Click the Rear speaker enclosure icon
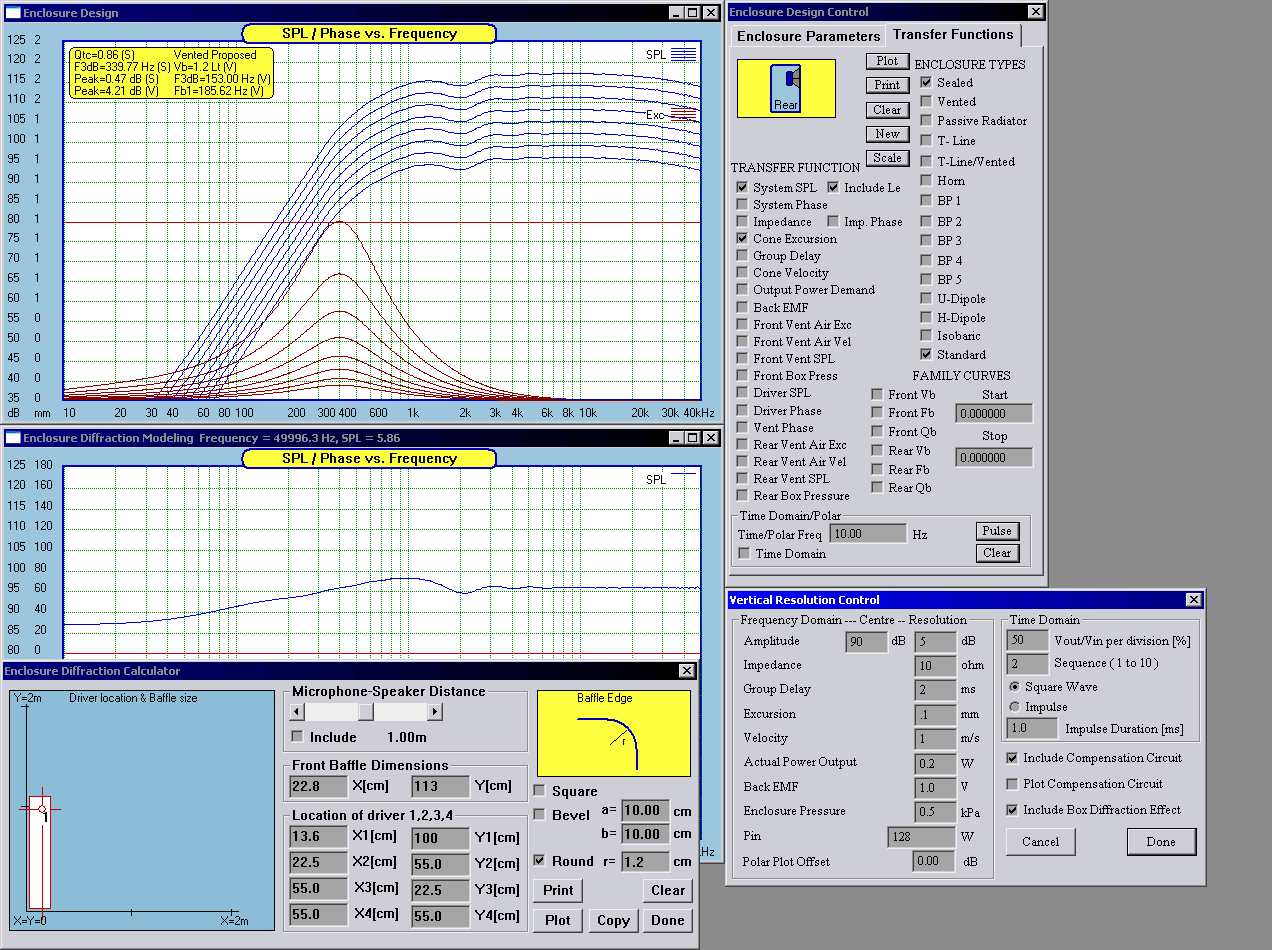Viewport: 1272px width, 950px height. [x=786, y=88]
